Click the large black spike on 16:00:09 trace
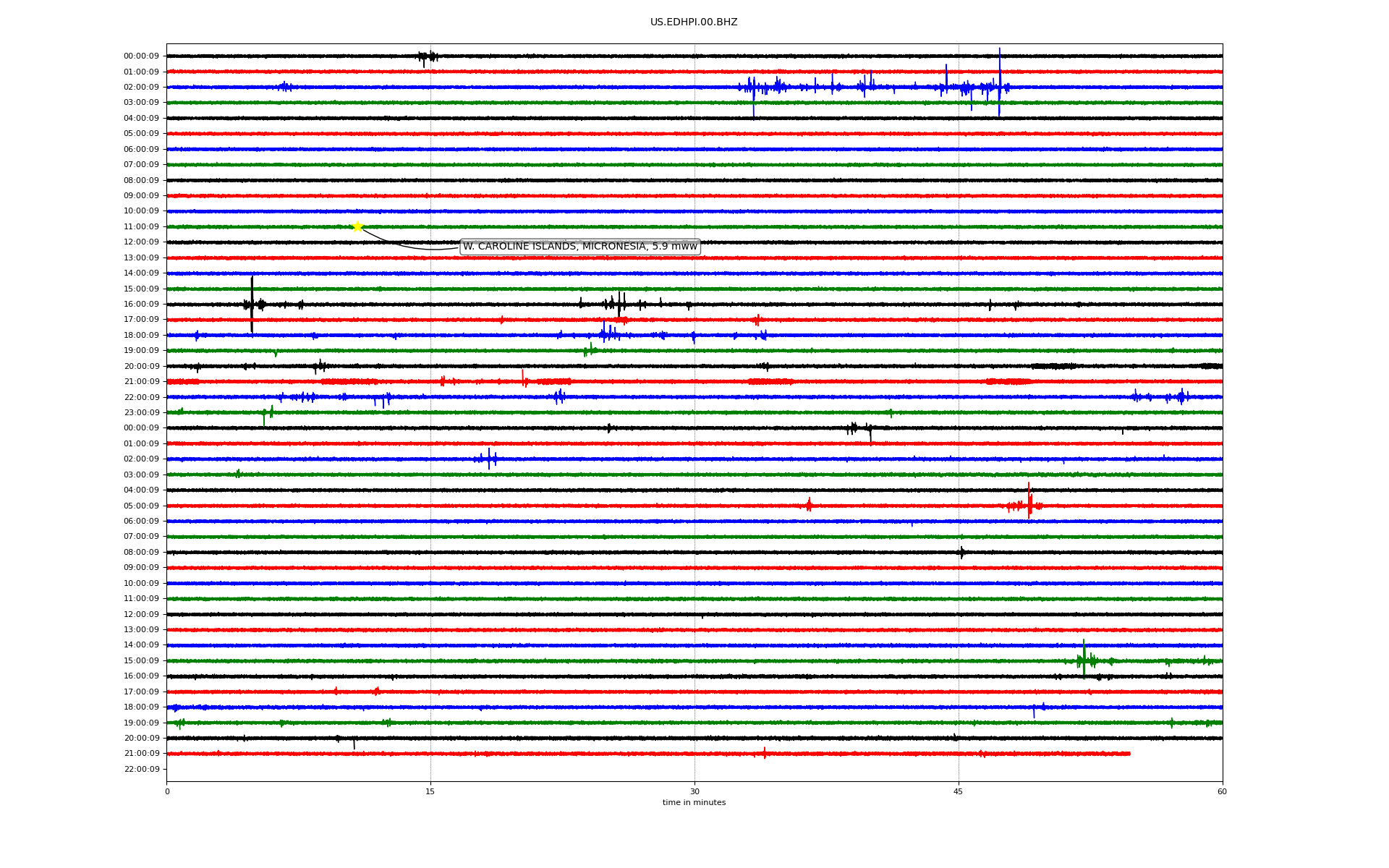The image size is (1389, 868). [252, 304]
